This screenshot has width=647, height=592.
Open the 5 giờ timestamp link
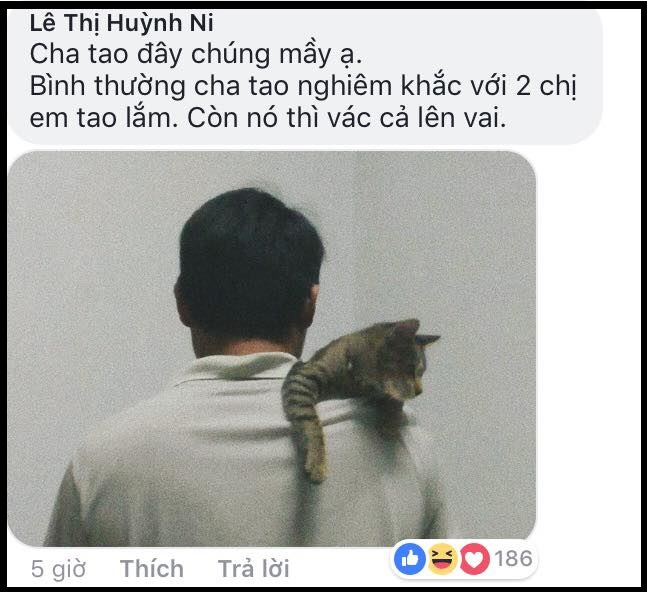coord(58,569)
